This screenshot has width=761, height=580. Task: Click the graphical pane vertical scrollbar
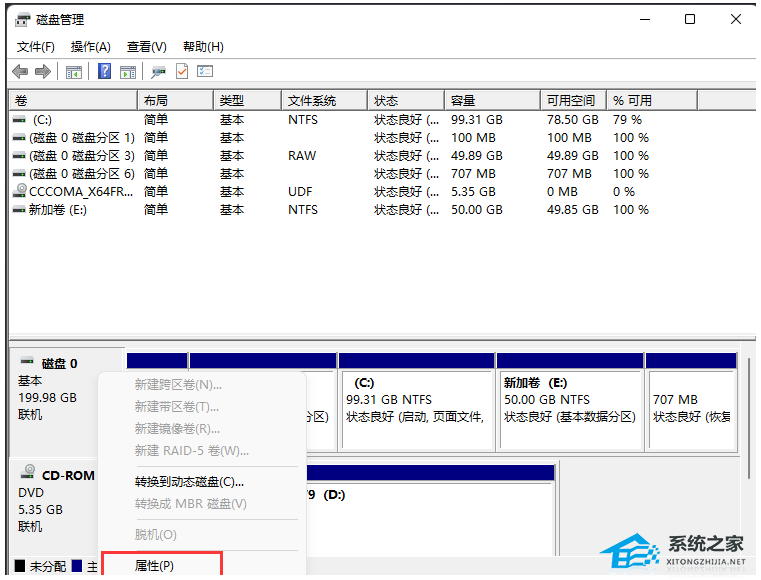(749, 417)
